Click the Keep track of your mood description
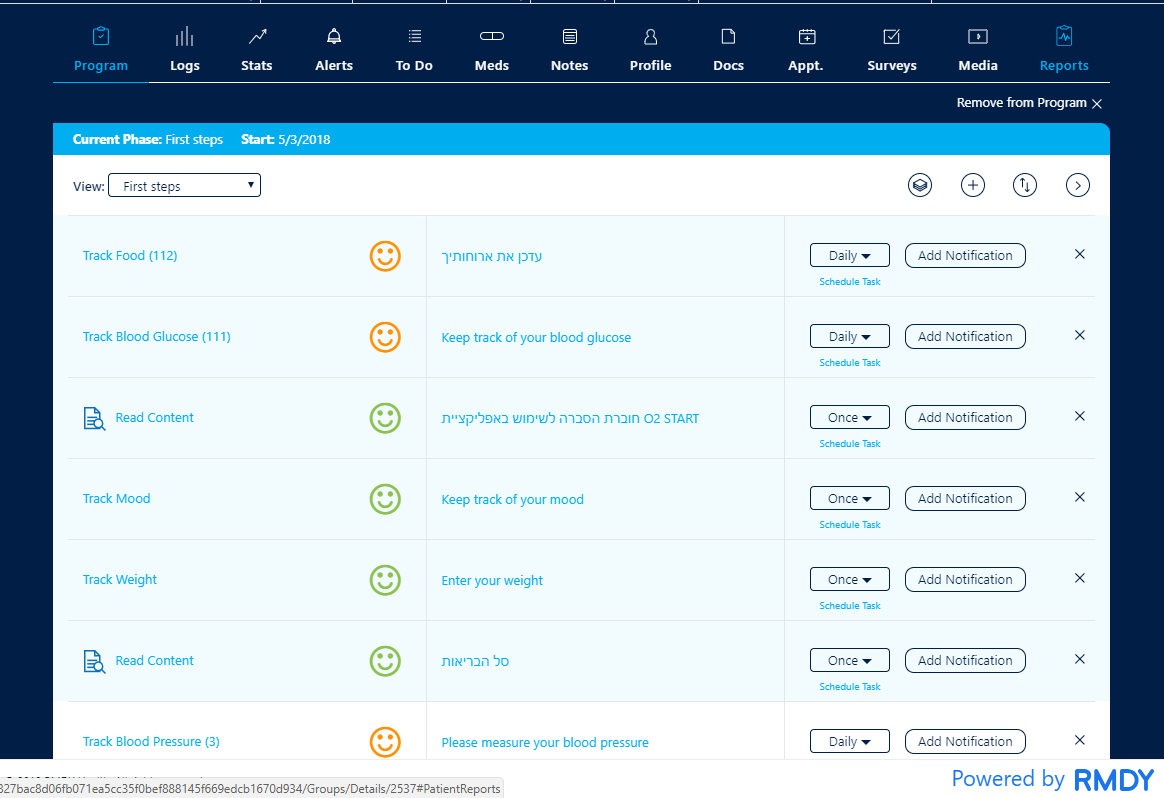Viewport: 1164px width, 798px height. [x=512, y=500]
